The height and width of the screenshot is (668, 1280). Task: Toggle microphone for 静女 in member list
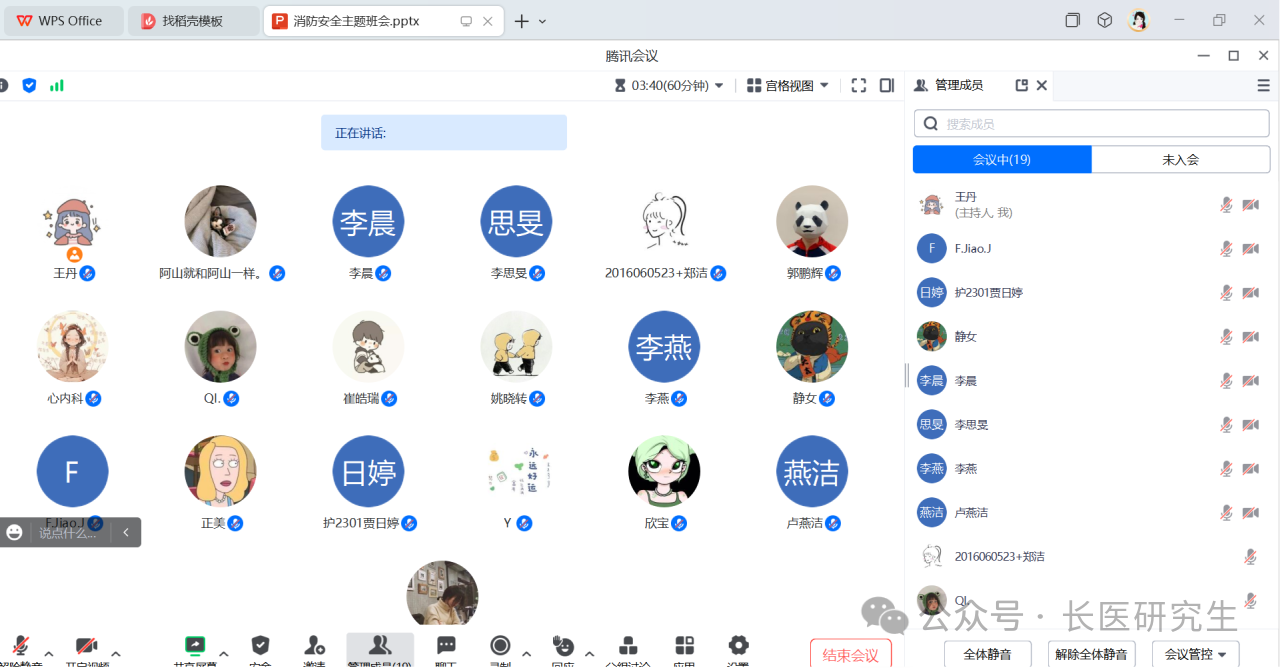coord(1226,337)
